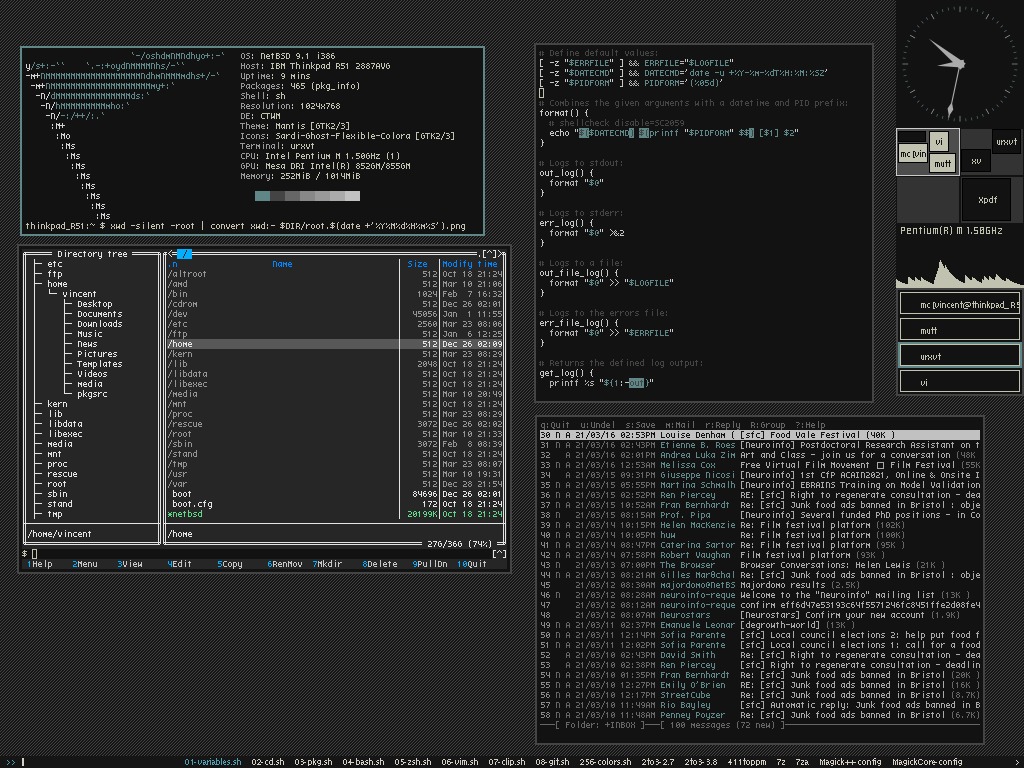Image resolution: width=1024 pixels, height=768 pixels.
Task: Click the out_file_log() function line in vi
Action: click(x=579, y=273)
